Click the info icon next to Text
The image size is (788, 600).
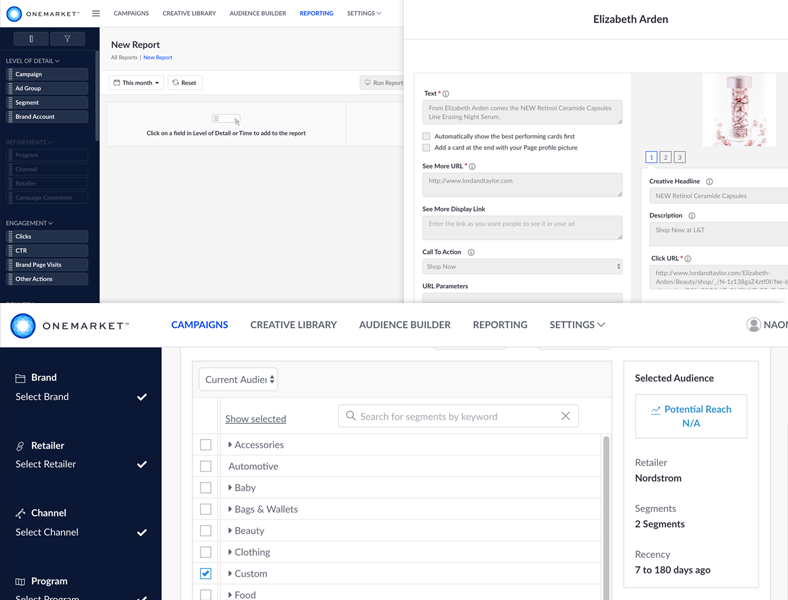(446, 93)
